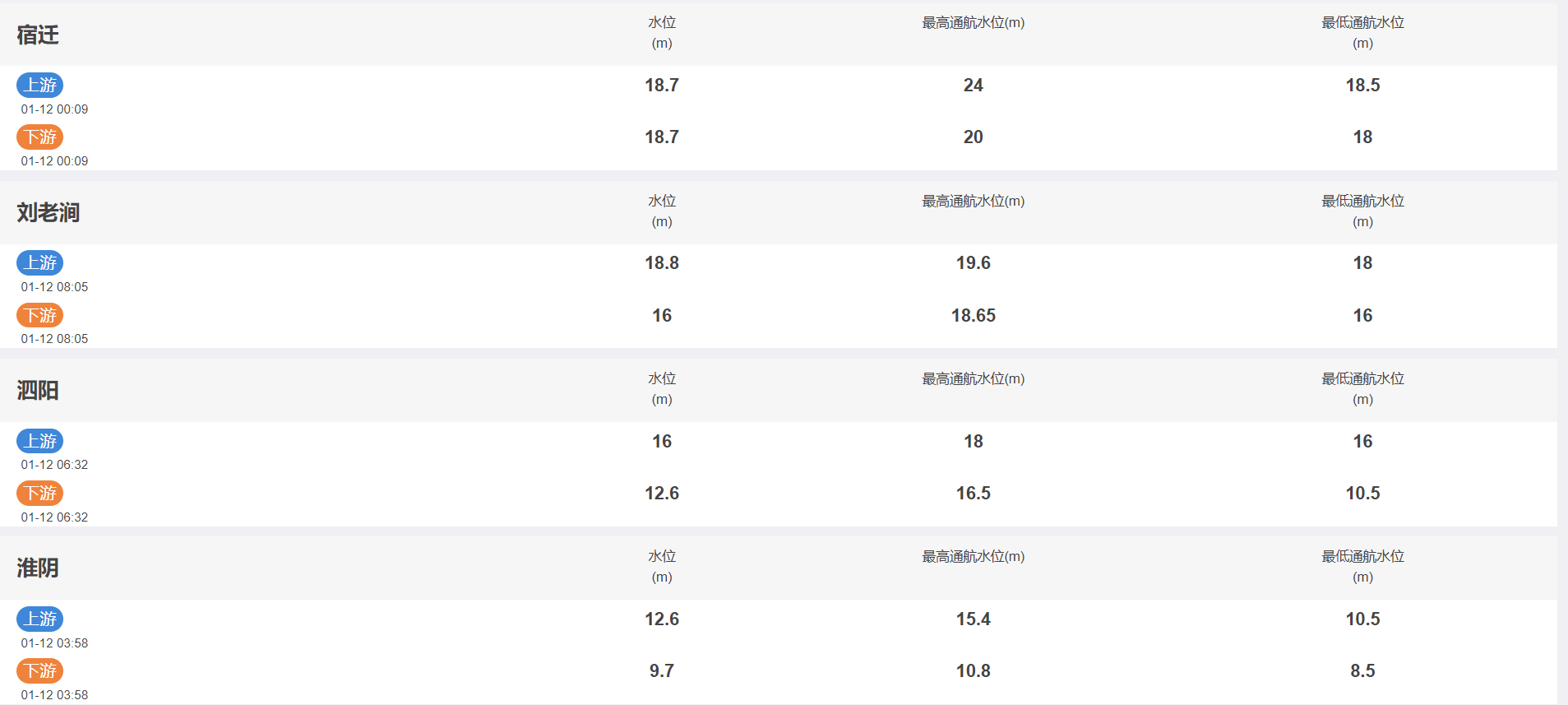Click the 上游 badge under 泗阳
Viewport: 1568px width, 705px height.
tap(39, 441)
